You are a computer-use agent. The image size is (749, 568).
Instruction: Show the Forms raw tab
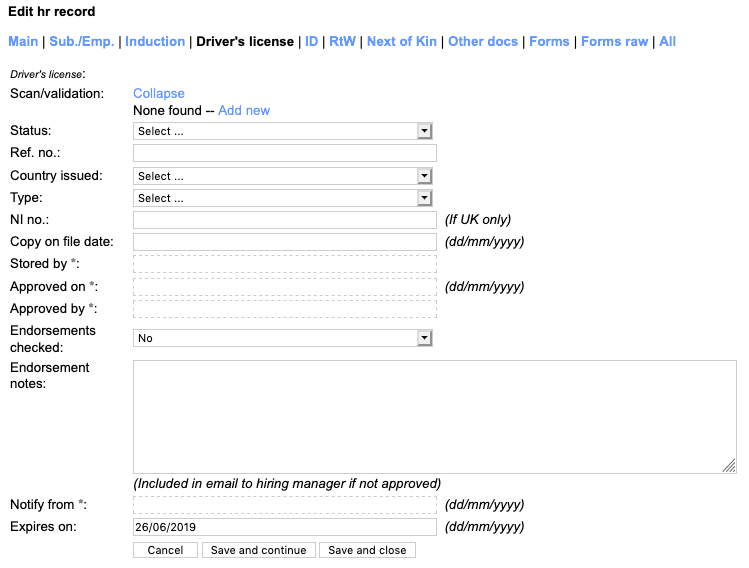(614, 41)
